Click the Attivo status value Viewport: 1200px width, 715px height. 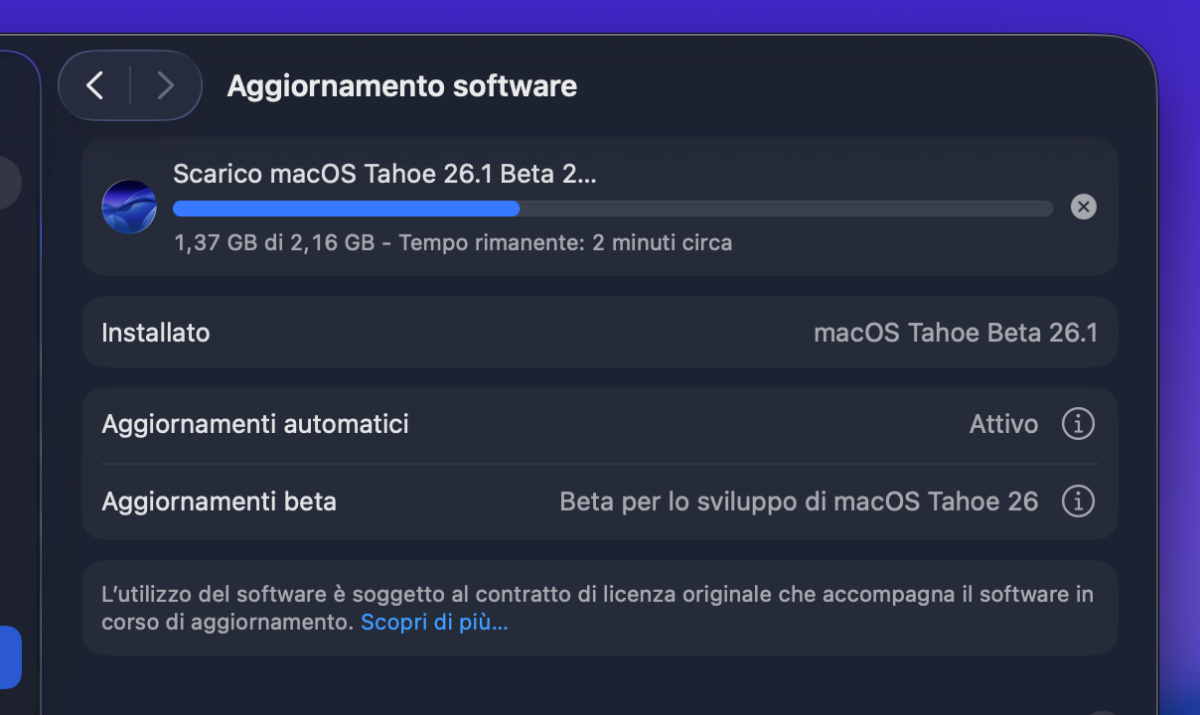point(1003,424)
